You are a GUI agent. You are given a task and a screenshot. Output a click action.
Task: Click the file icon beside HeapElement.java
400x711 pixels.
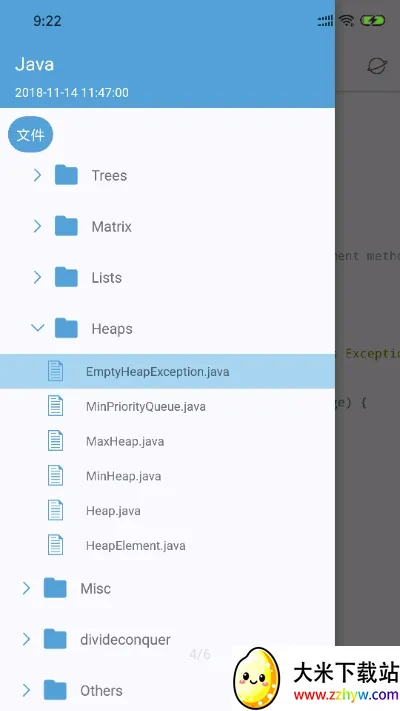tap(55, 545)
